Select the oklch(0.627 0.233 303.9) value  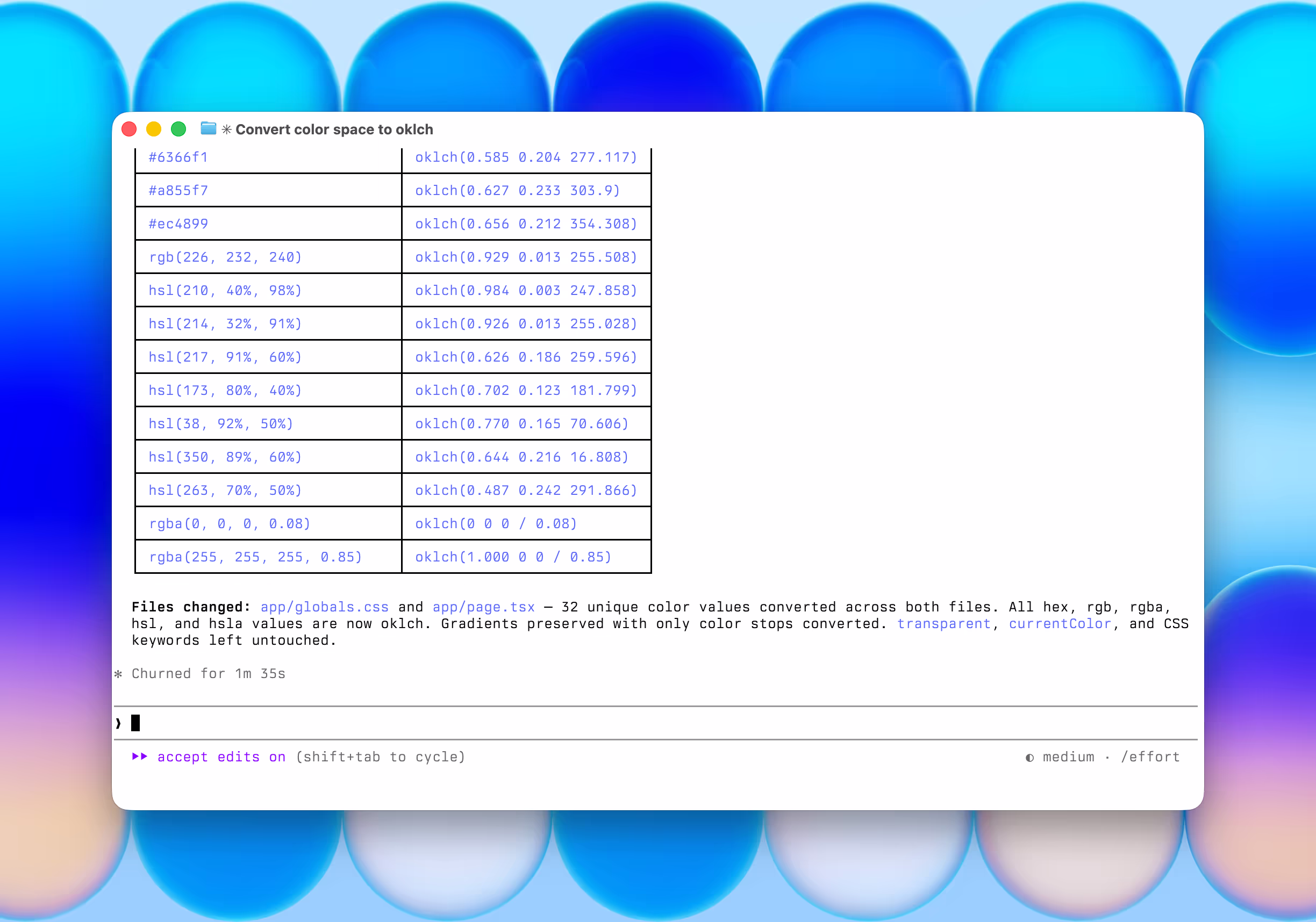pos(517,190)
